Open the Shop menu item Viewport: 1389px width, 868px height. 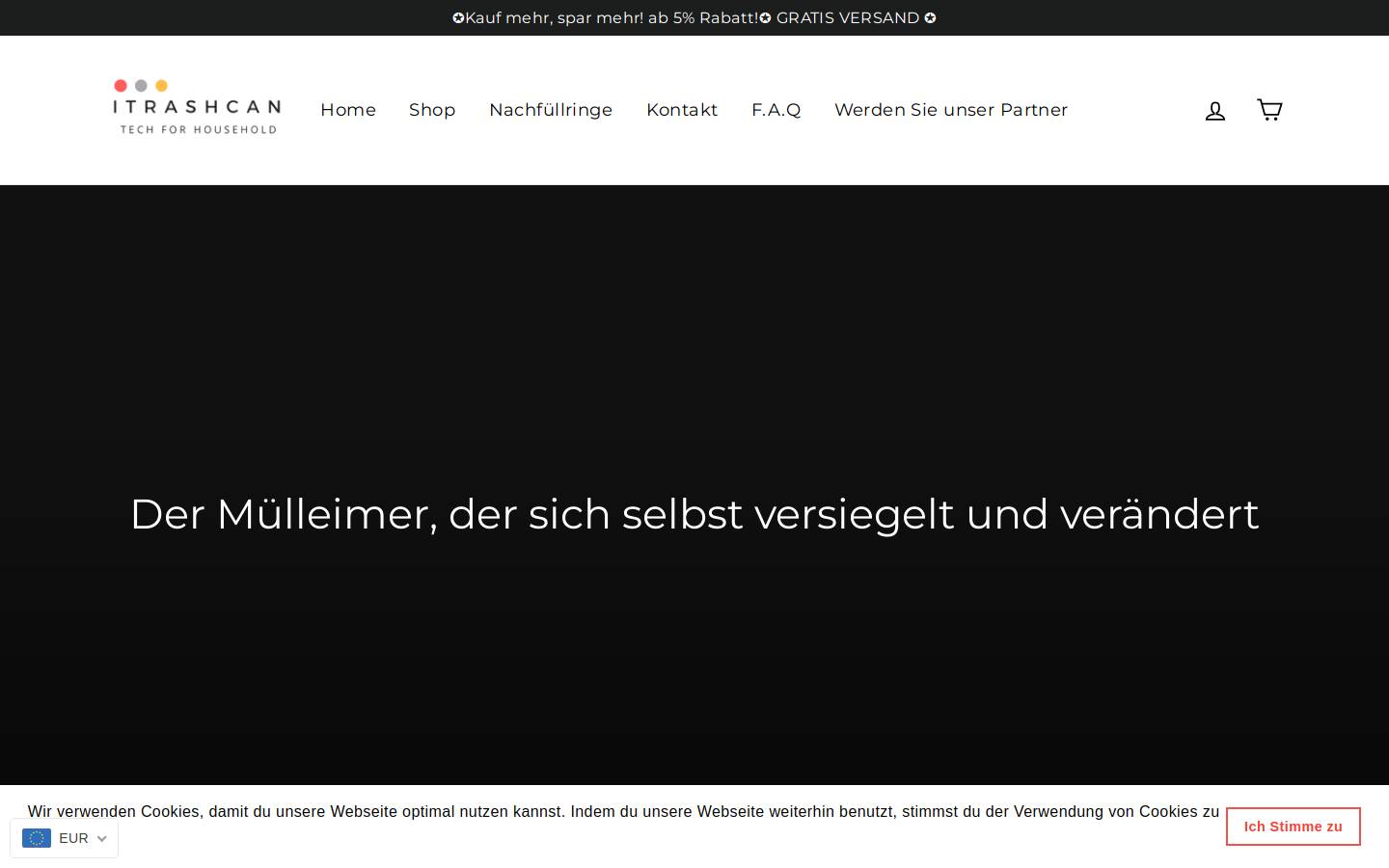(432, 110)
